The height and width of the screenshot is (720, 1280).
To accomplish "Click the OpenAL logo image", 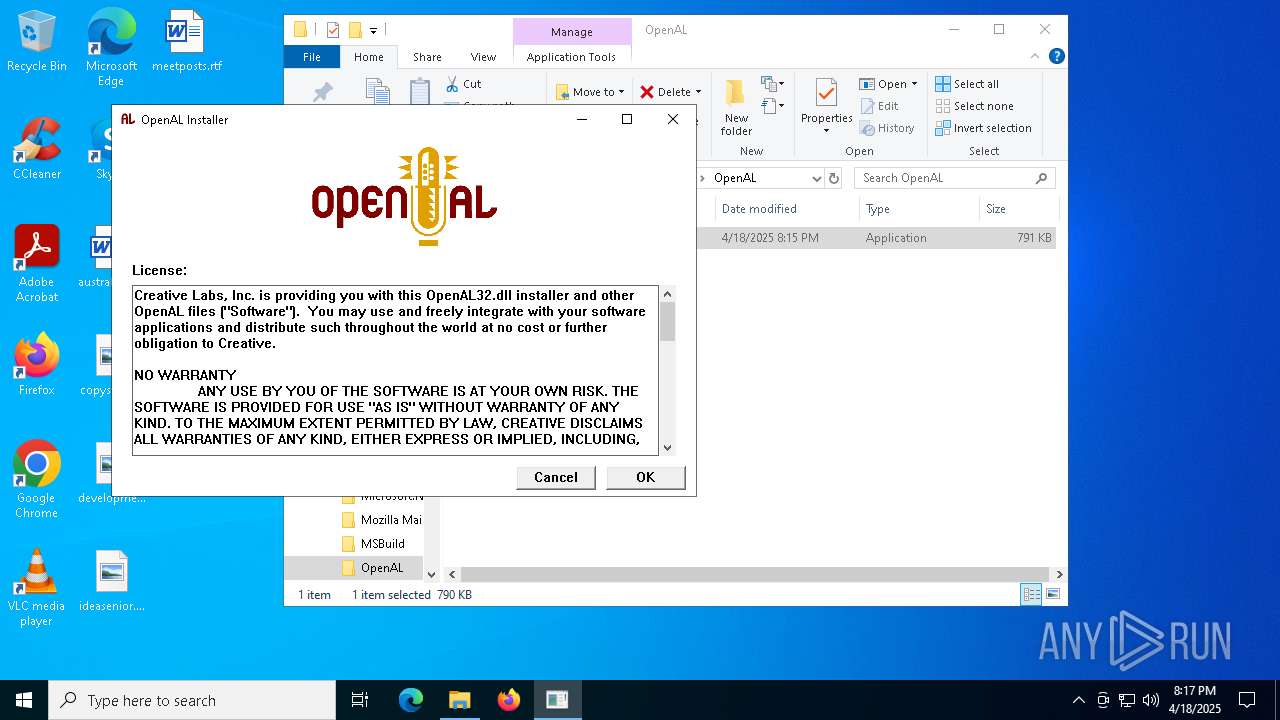I will point(404,197).
